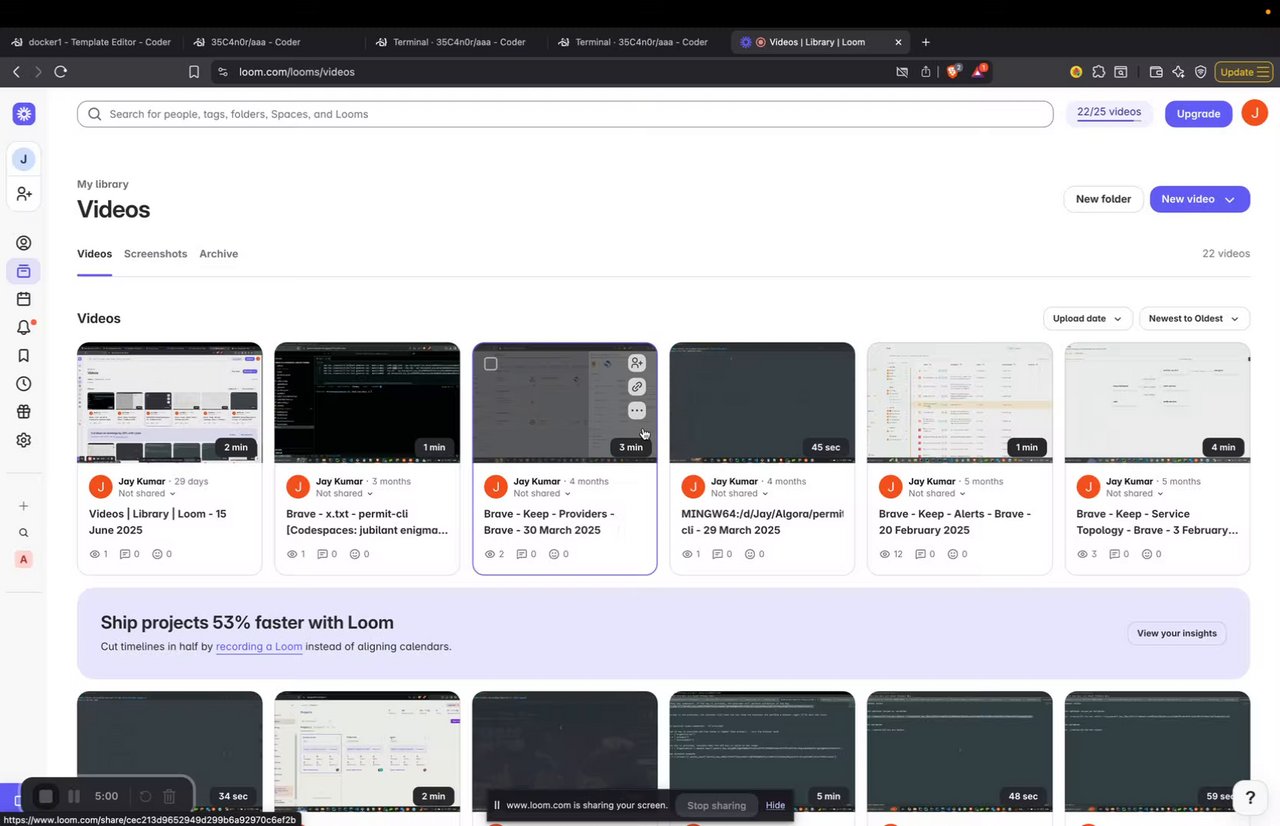Open the browser Update menu button
Image resolution: width=1280 pixels, height=826 pixels.
pyautogui.click(x=1245, y=72)
